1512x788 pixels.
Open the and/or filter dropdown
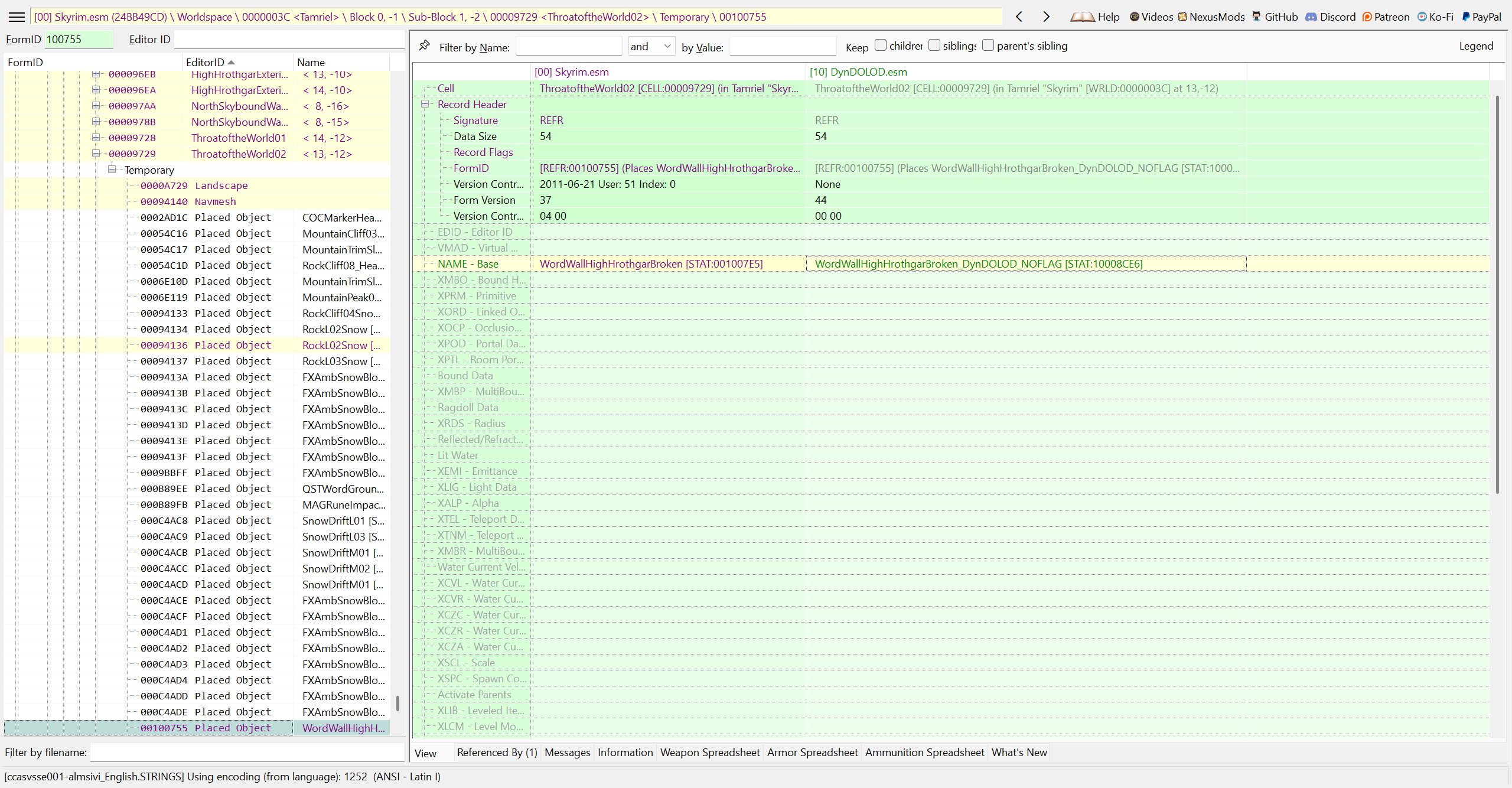[x=651, y=46]
